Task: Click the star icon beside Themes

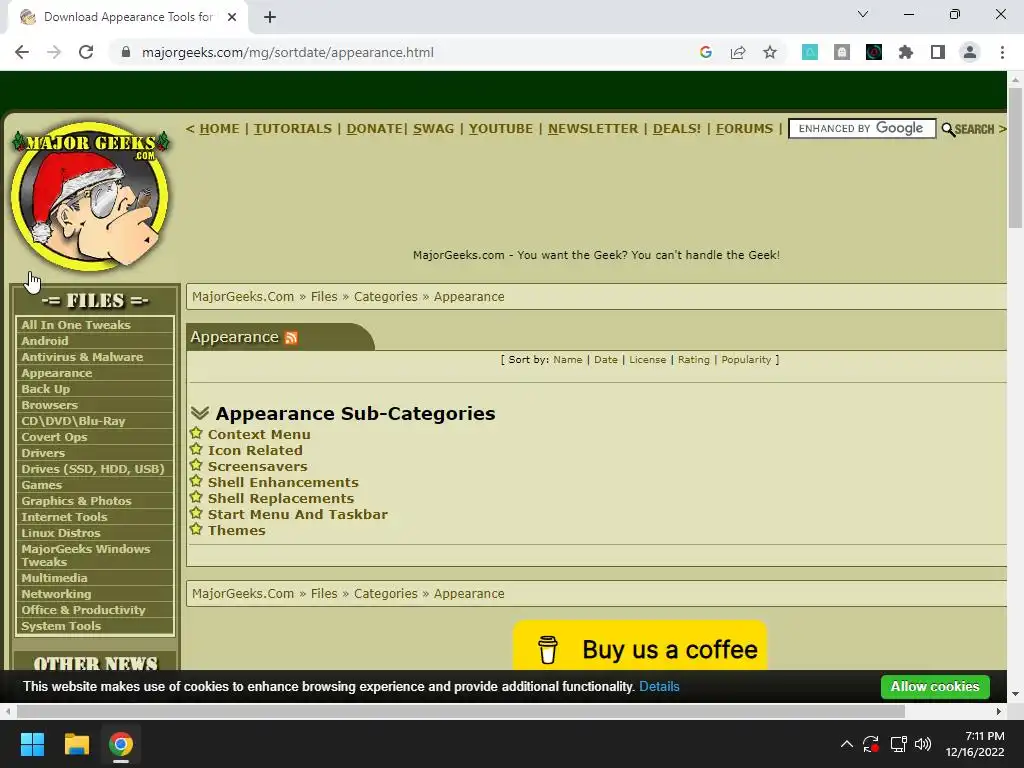Action: point(196,529)
